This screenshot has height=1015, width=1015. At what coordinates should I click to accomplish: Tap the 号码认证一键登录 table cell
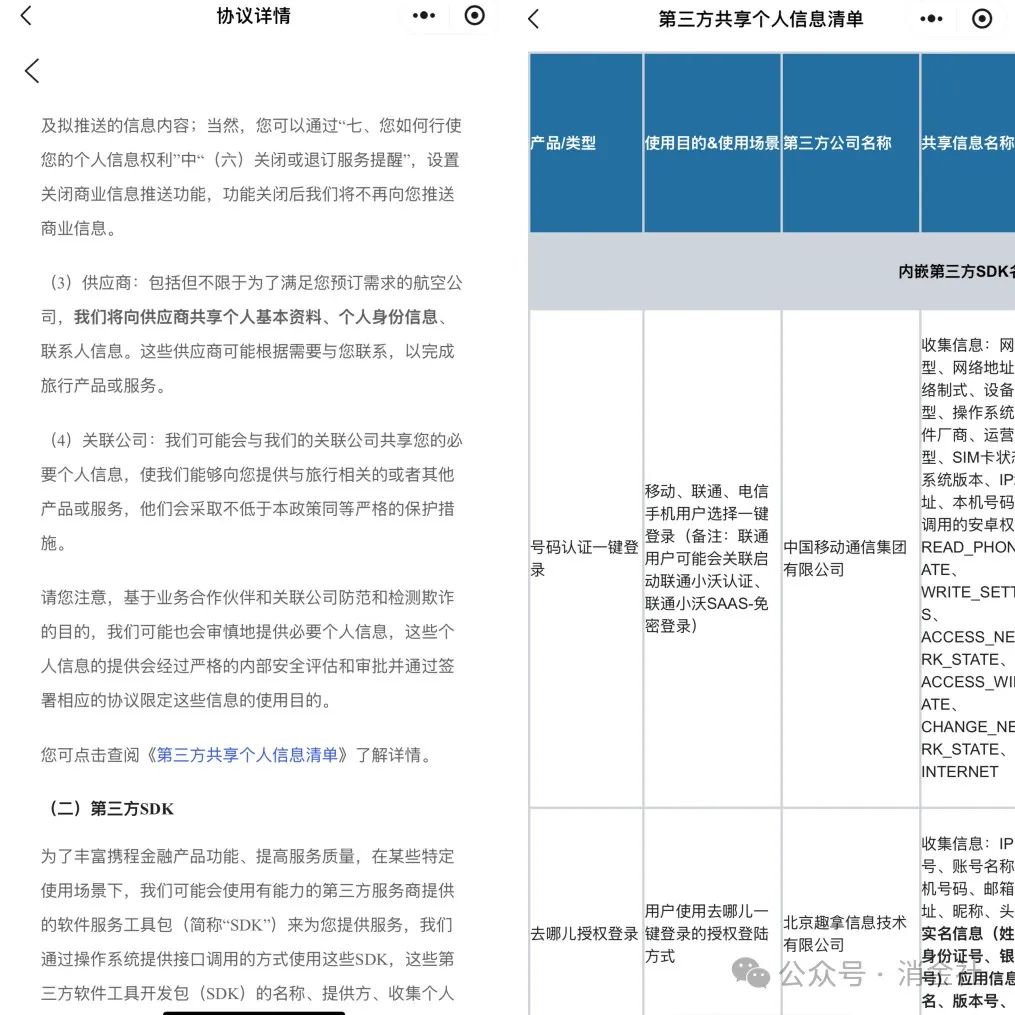tap(586, 559)
